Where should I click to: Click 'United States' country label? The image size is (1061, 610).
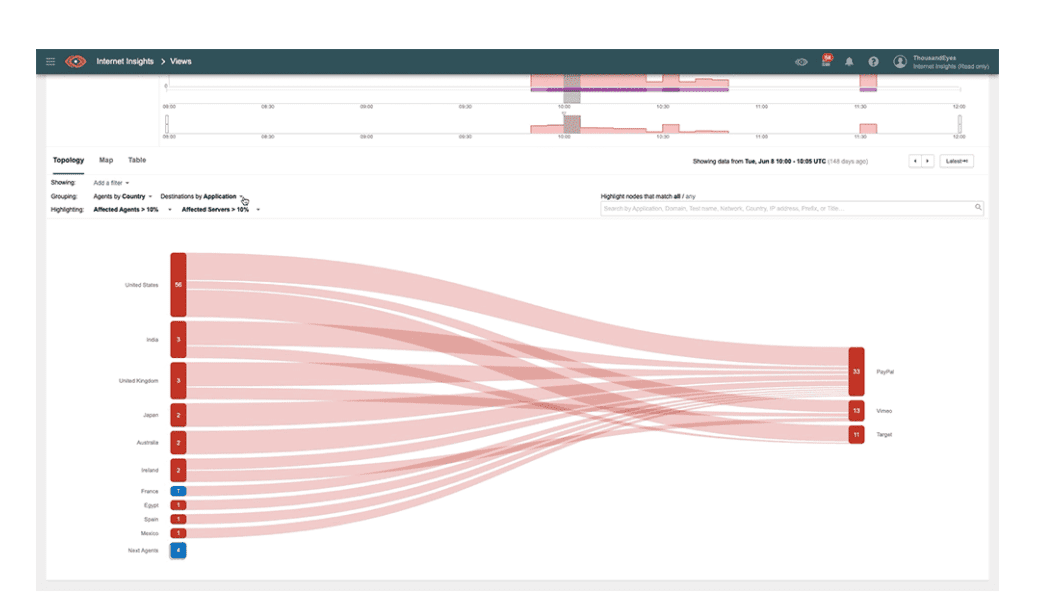point(141,285)
